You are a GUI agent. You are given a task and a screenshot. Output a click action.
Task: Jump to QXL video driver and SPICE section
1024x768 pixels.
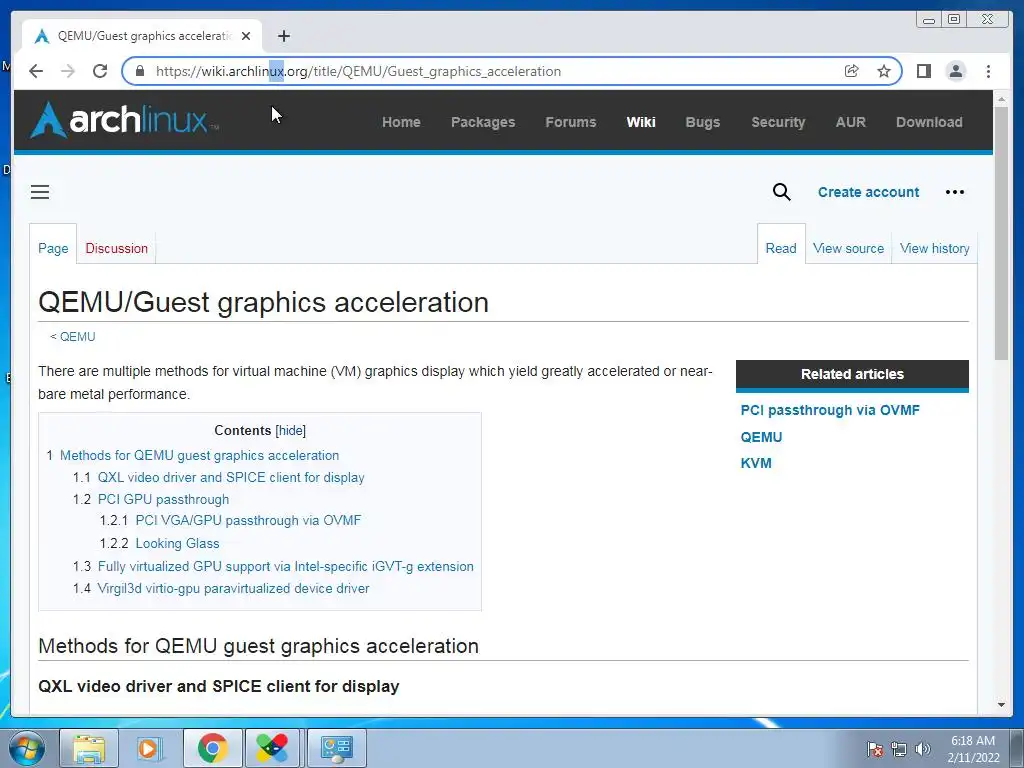coord(231,477)
